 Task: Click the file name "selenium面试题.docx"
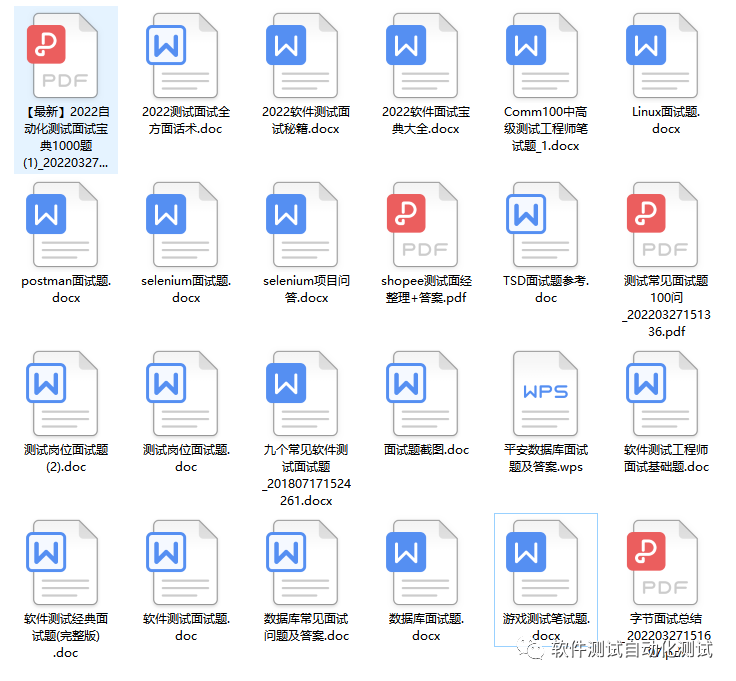coord(186,289)
